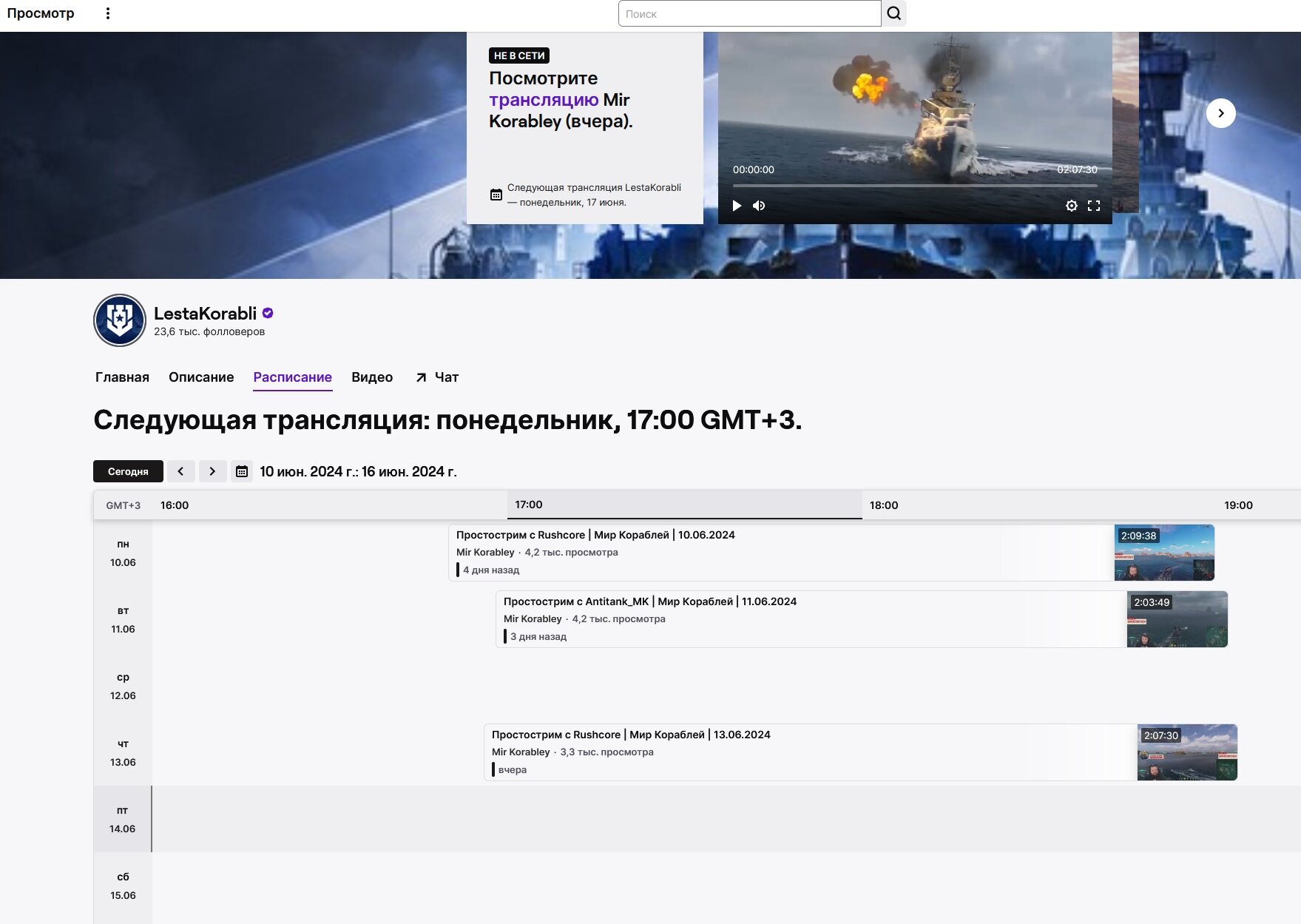Click the Сегодня button
Viewport: 1301px width, 924px height.
pos(128,471)
